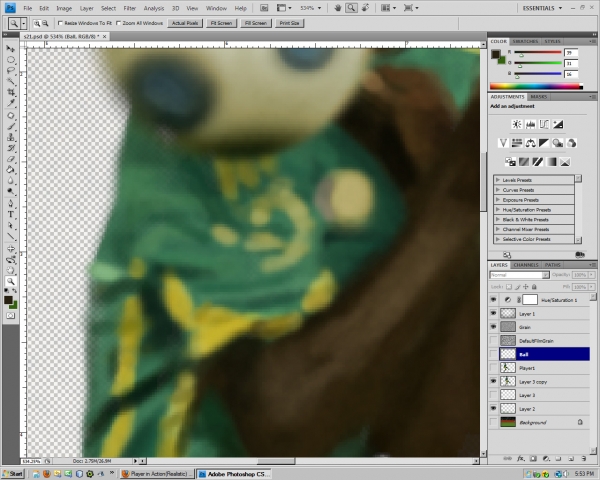Image resolution: width=600 pixels, height=480 pixels.
Task: Add a Color Balance adjustment
Action: [530, 143]
